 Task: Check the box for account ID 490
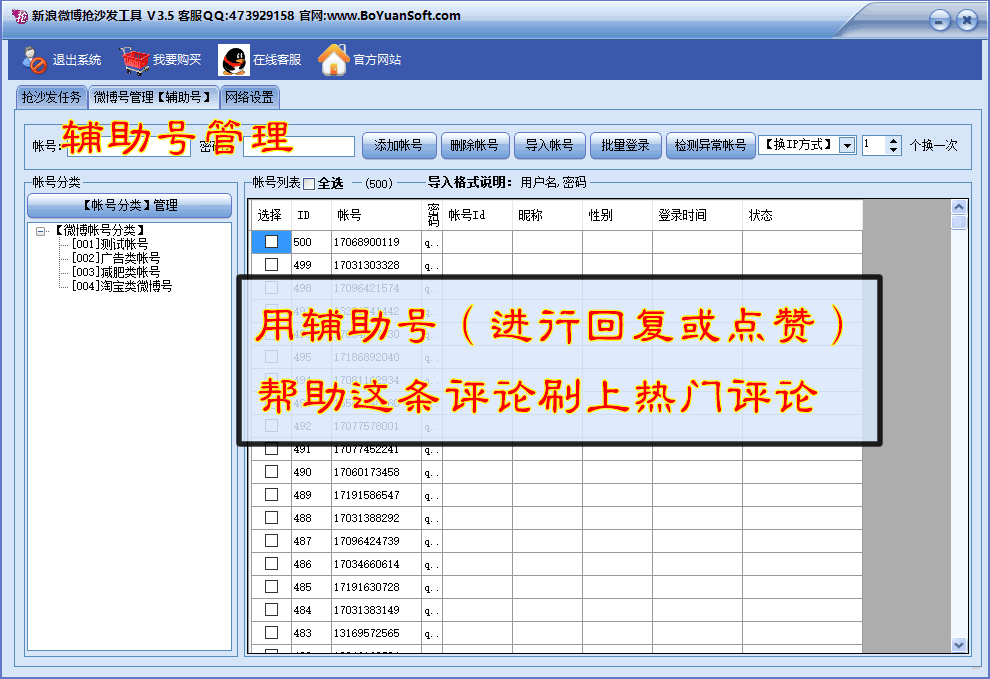(271, 472)
